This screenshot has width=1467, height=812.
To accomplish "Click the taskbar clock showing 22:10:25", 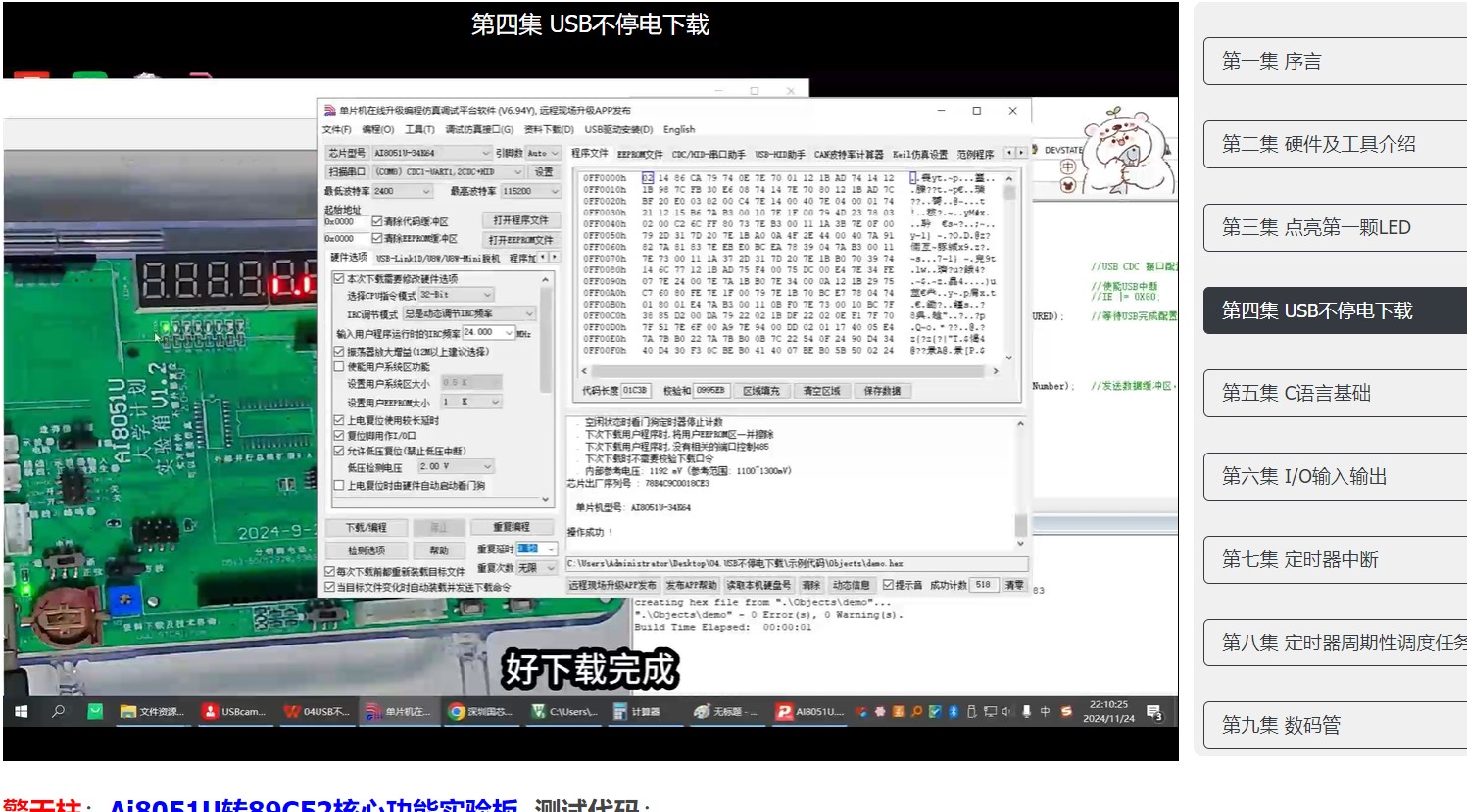I will 1108,712.
